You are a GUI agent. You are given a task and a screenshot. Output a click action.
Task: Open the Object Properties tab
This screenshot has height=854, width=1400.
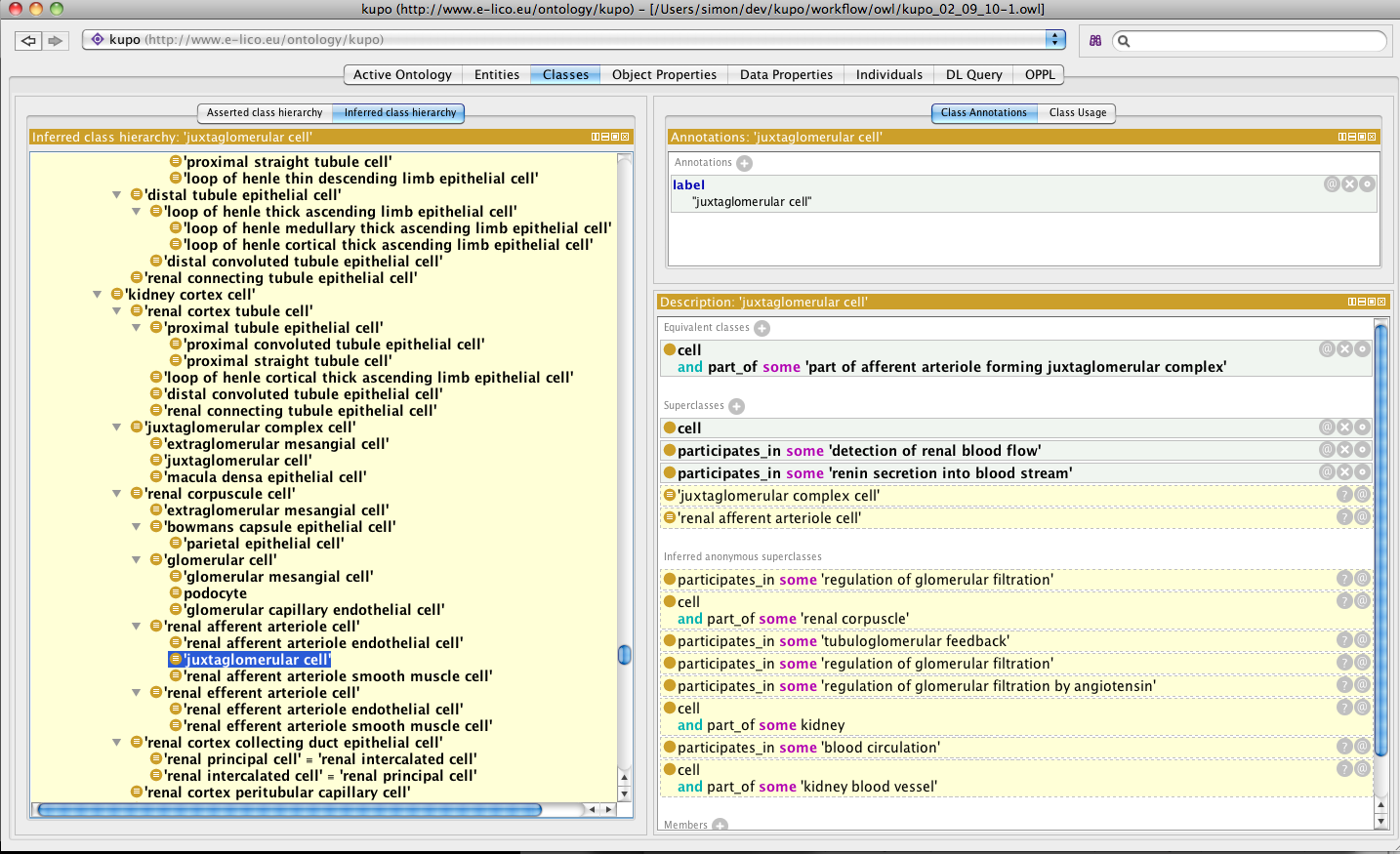tap(664, 75)
